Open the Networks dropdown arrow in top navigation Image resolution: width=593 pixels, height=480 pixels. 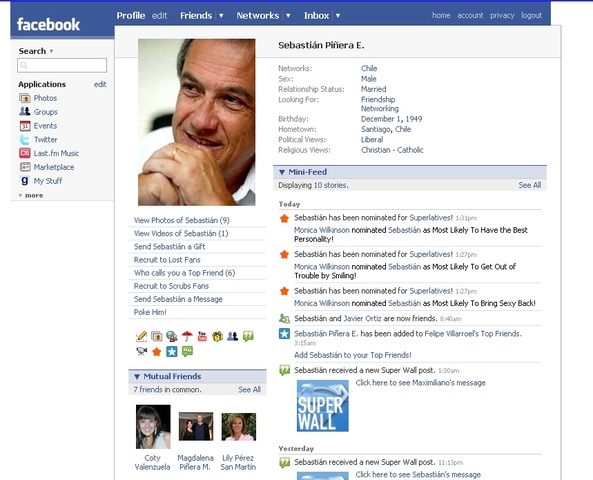pos(288,16)
